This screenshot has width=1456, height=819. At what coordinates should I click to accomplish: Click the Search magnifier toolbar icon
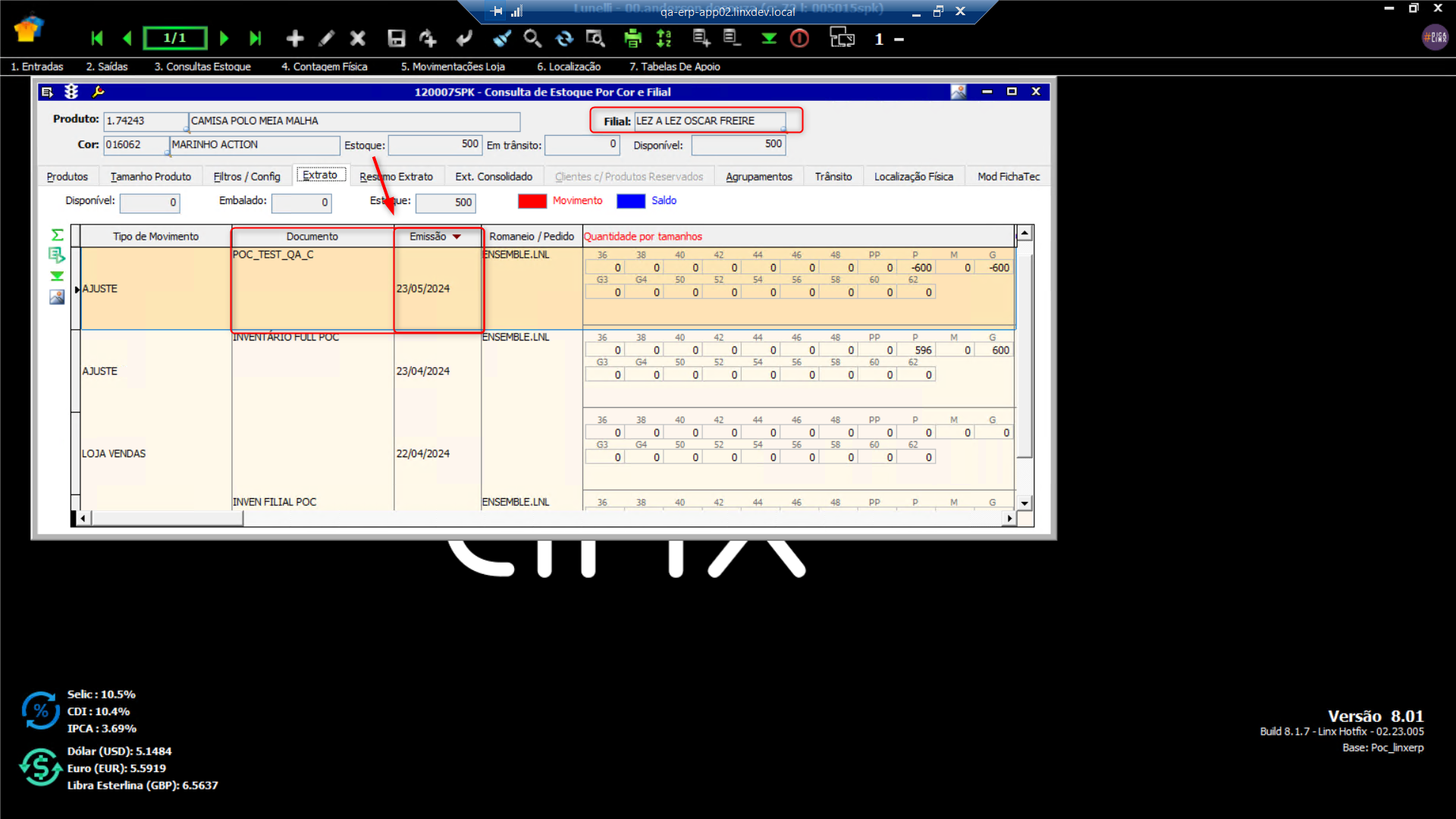click(532, 39)
